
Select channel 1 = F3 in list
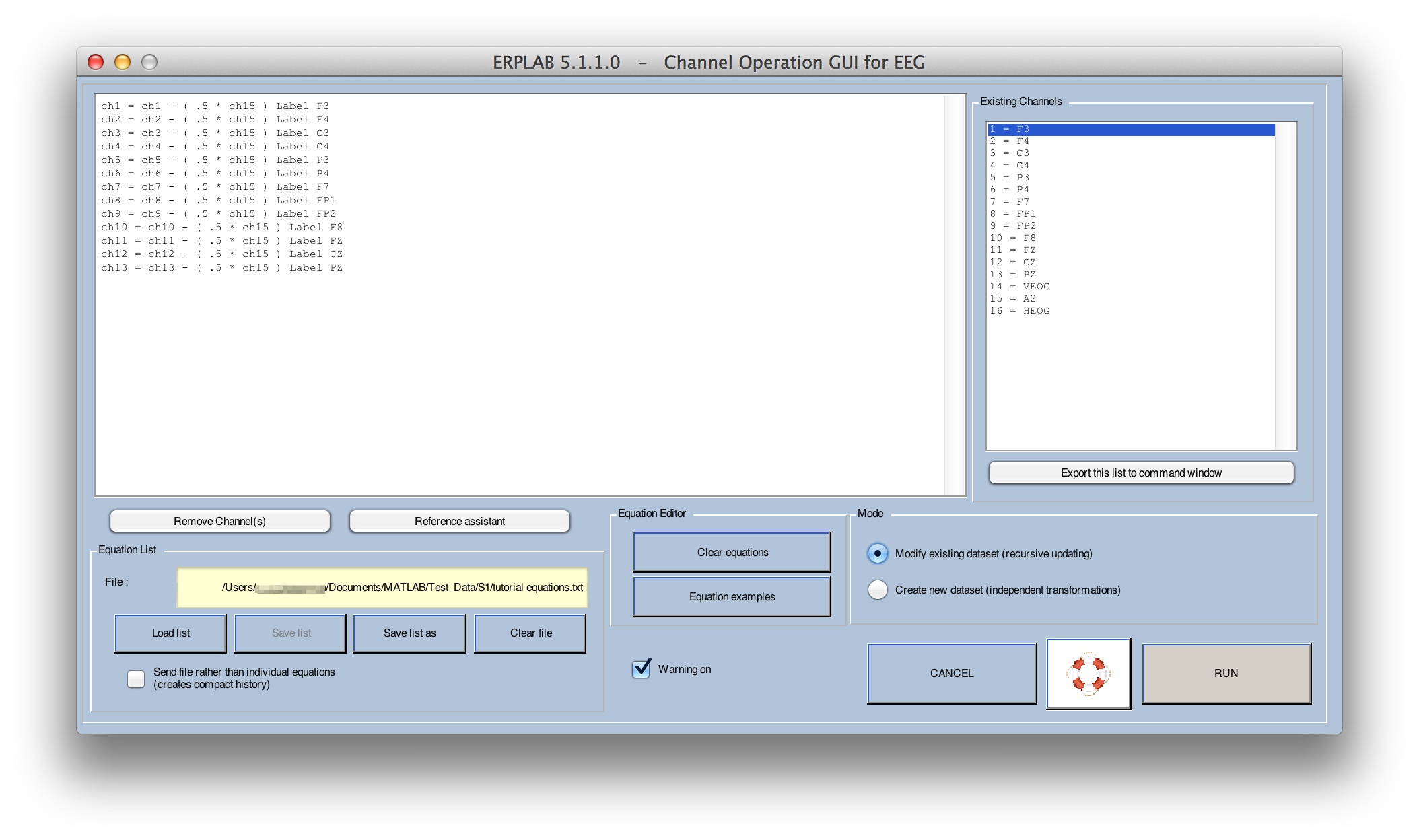pyautogui.click(x=1131, y=129)
